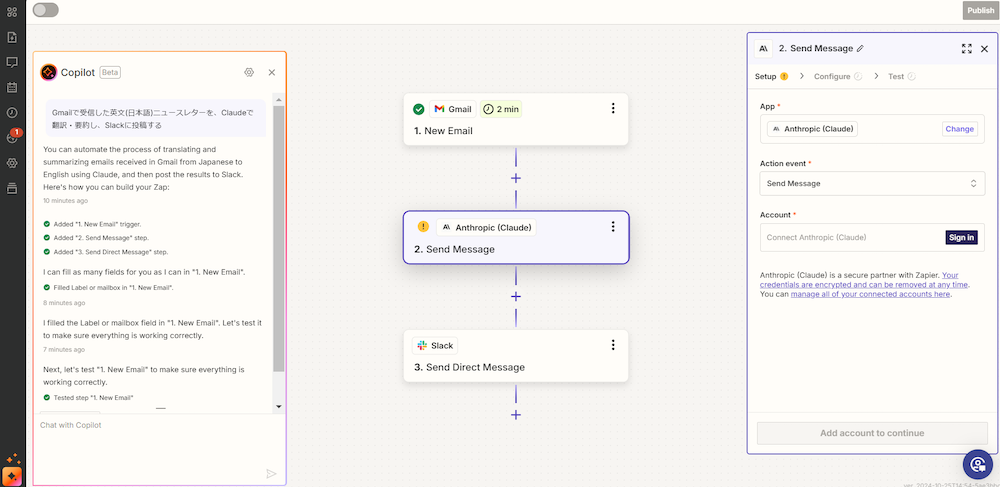Switch to the Configure tab
This screenshot has height=487, width=1000.
838,76
